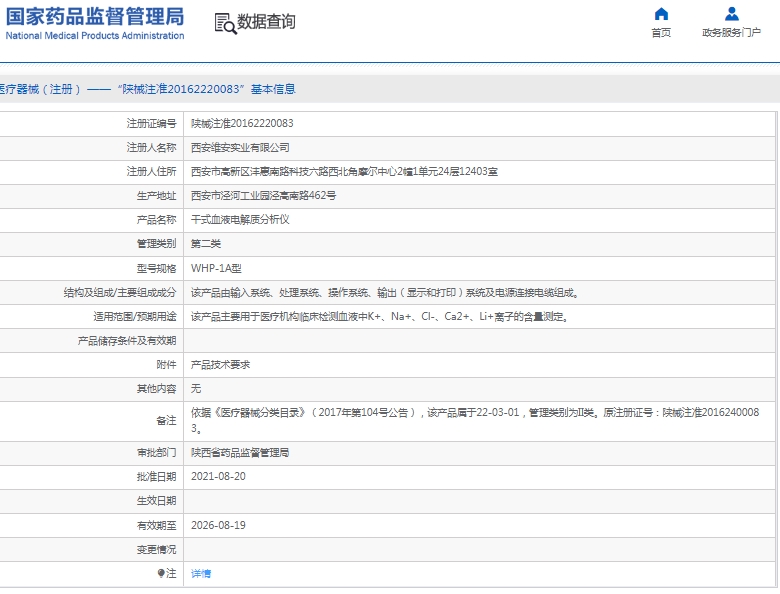The height and width of the screenshot is (594, 780).
Task: Click attachment value 产品技术要求
Action: (x=220, y=365)
